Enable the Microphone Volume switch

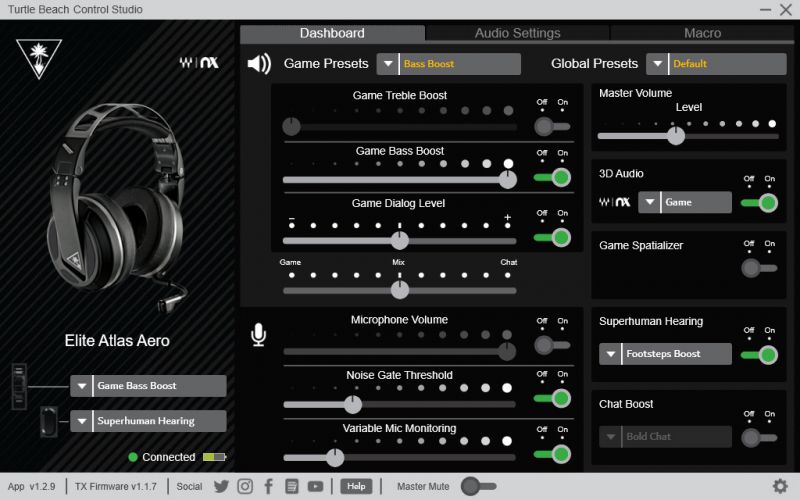(x=552, y=345)
